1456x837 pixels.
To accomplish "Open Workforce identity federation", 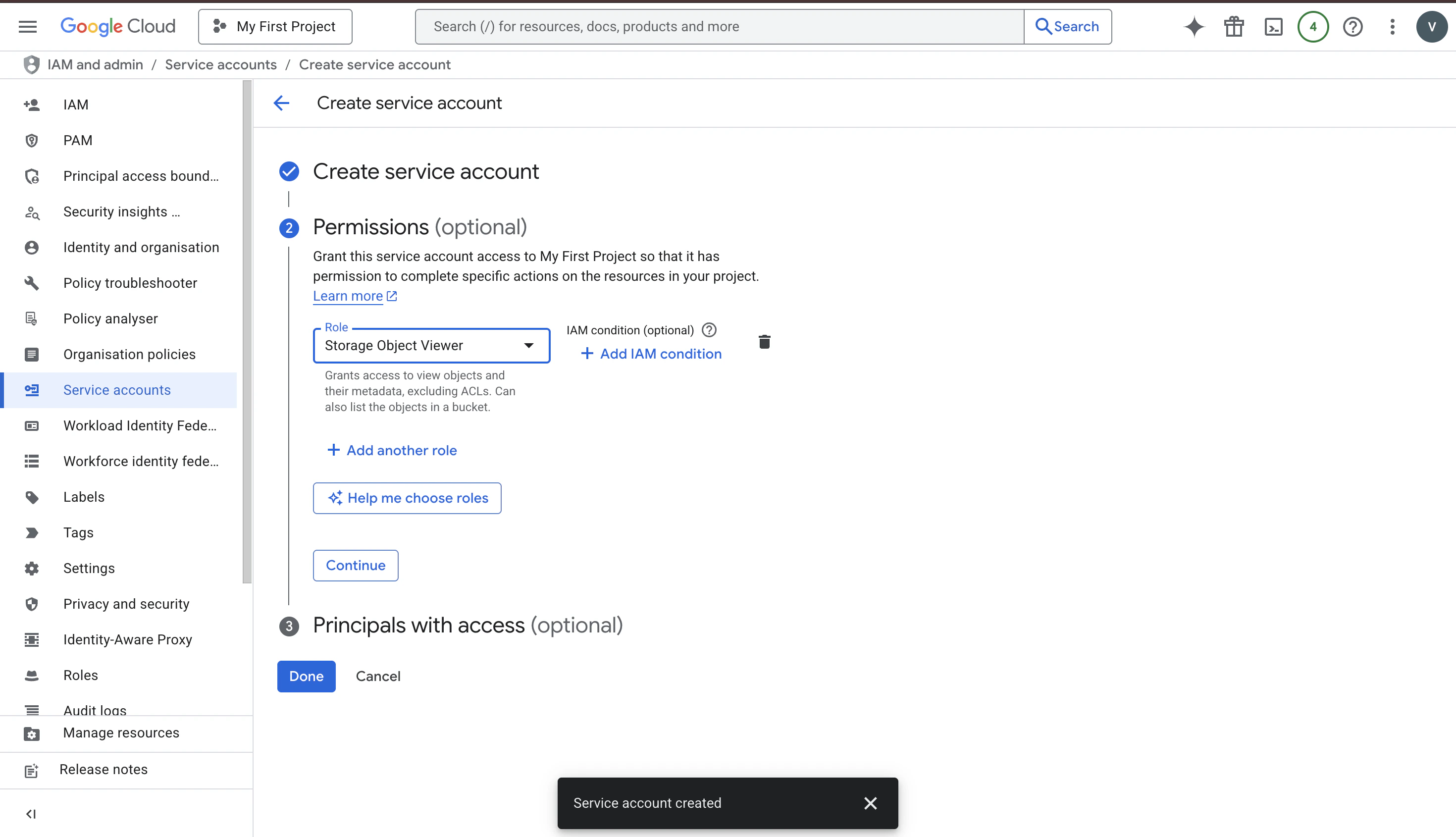I will point(118,461).
